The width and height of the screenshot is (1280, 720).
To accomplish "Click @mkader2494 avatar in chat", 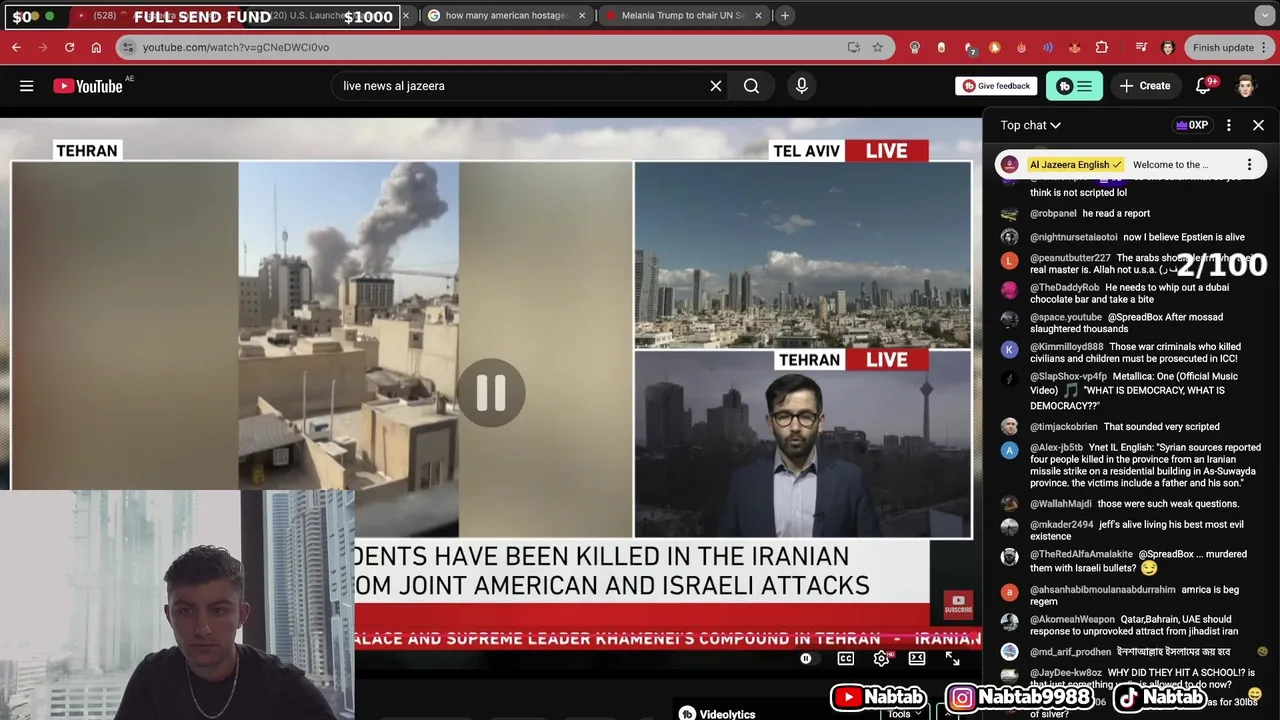I will (x=1010, y=526).
